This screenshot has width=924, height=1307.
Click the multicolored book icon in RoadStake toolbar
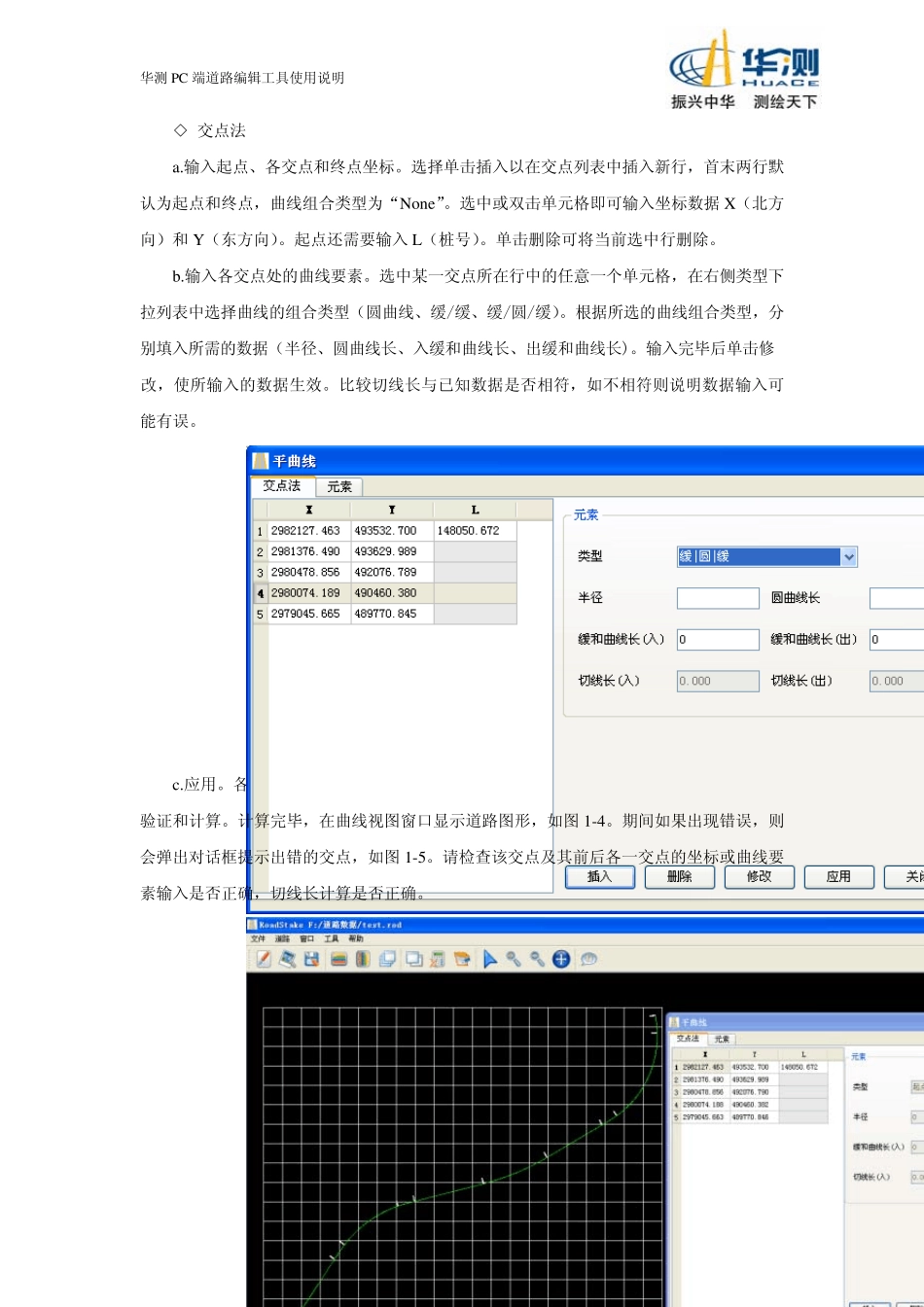[362, 959]
